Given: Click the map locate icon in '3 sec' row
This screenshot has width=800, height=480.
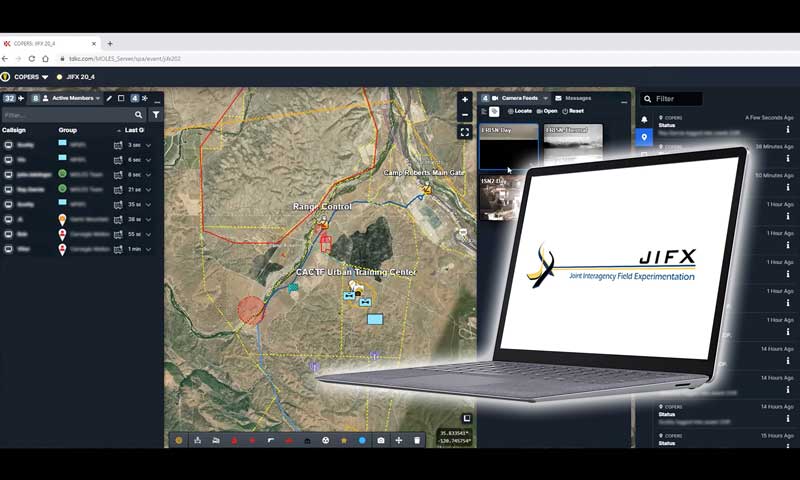Looking at the screenshot, I should 118,145.
